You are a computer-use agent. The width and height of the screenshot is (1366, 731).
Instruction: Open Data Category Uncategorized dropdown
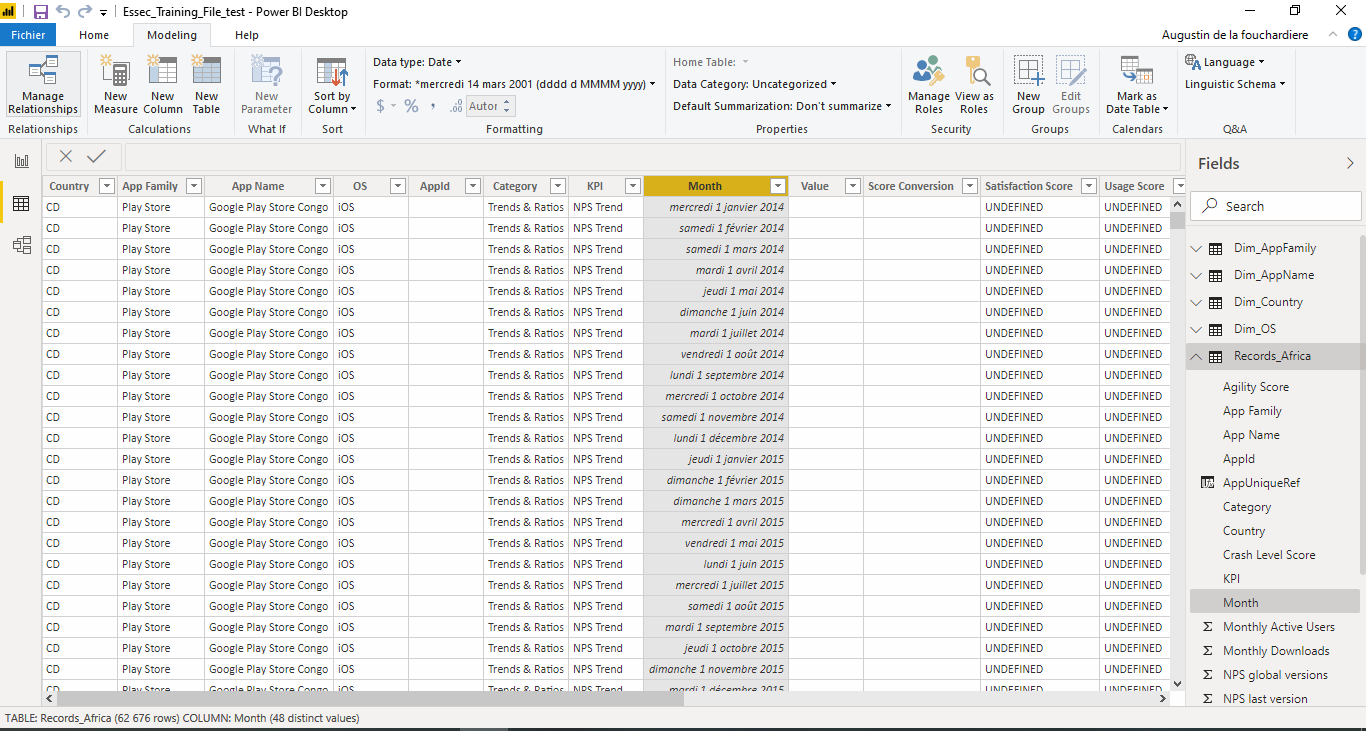755,84
